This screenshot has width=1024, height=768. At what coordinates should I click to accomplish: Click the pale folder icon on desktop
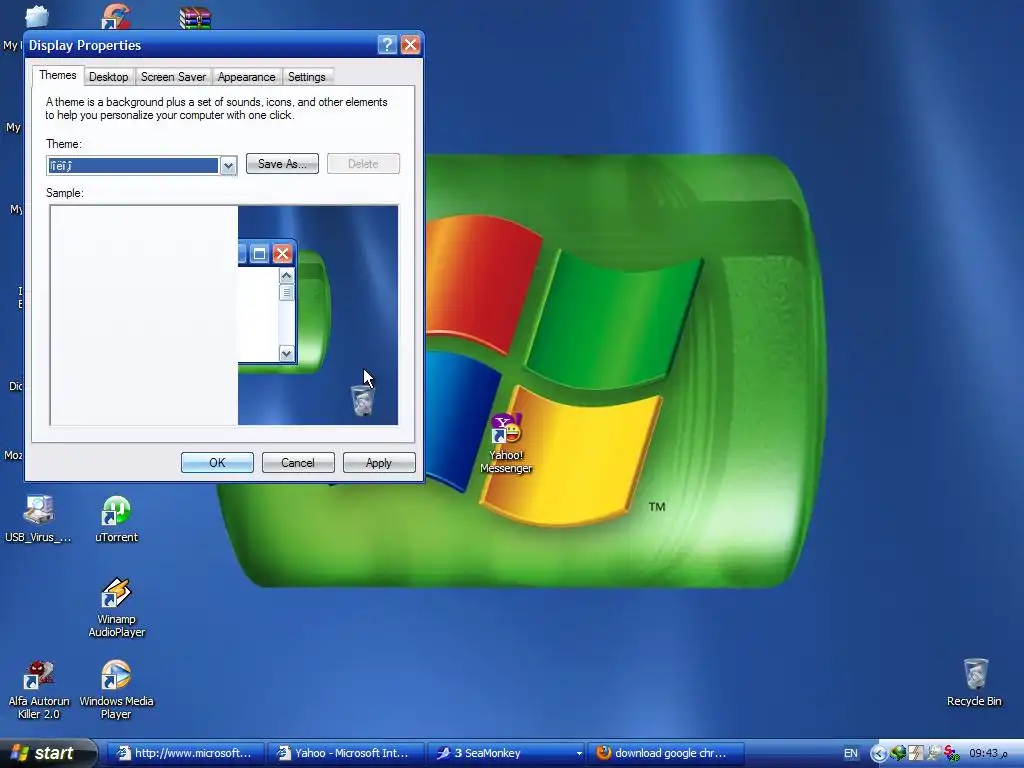[x=37, y=16]
